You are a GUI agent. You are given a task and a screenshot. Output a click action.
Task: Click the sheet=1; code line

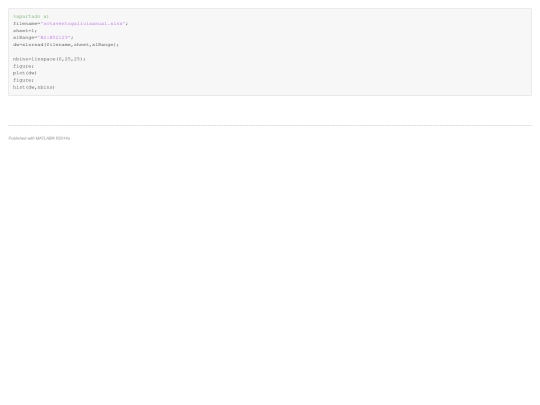pos(25,31)
